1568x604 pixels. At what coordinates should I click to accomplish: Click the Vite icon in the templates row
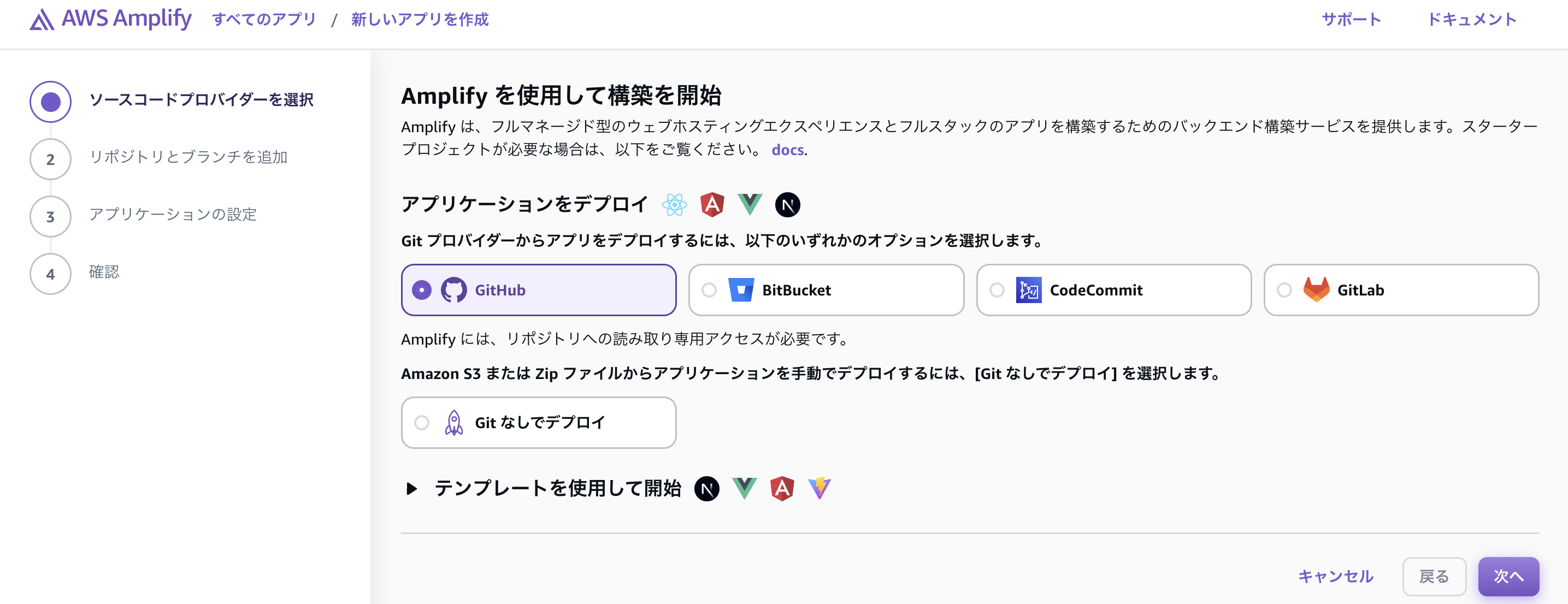pyautogui.click(x=820, y=488)
